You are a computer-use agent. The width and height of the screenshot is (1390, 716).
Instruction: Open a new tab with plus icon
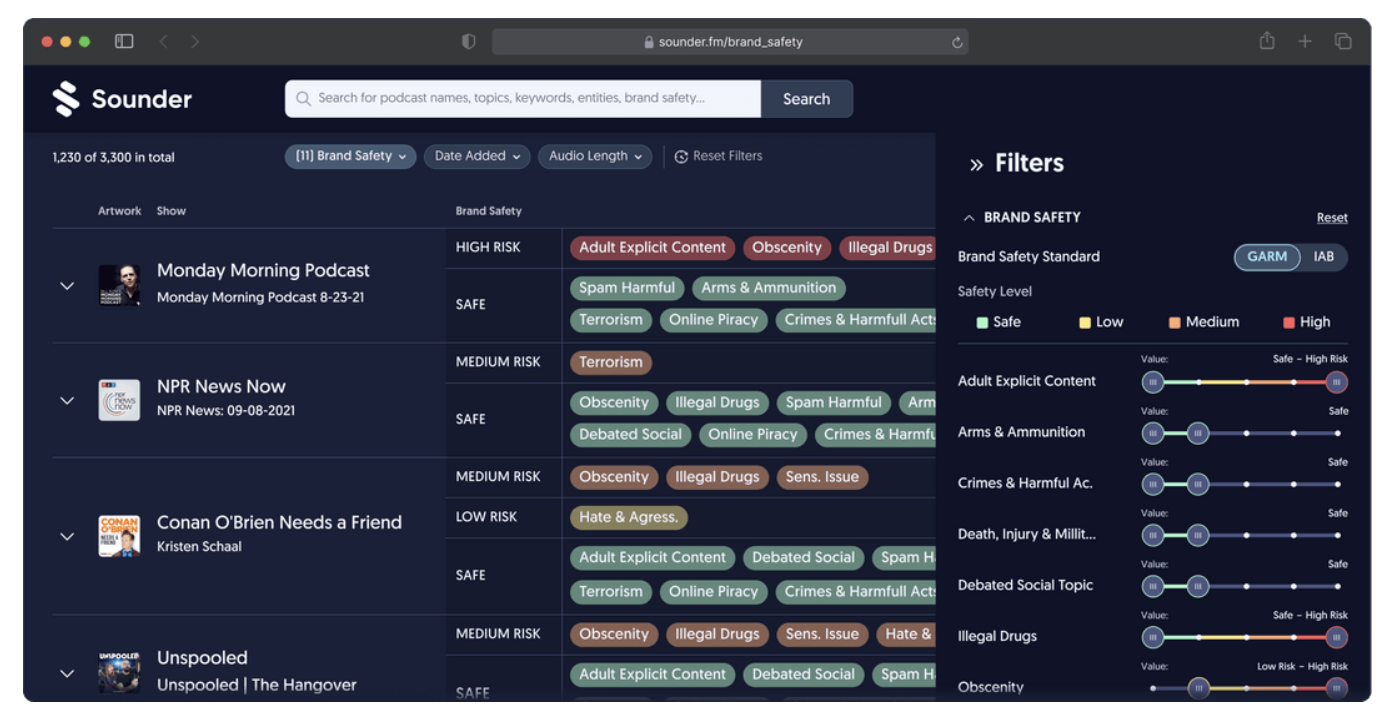coord(1305,42)
